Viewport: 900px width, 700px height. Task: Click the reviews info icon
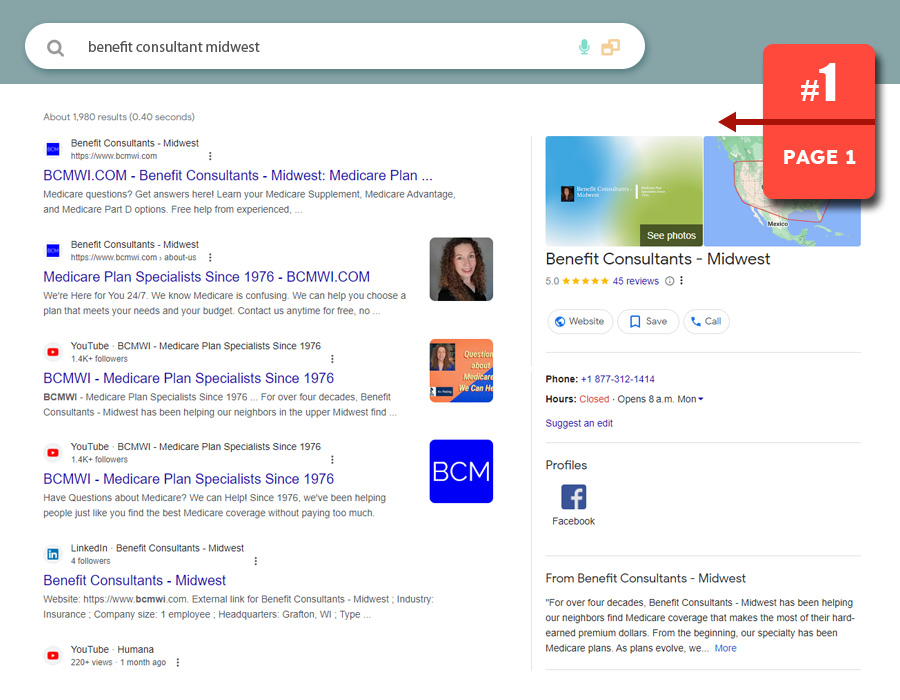pyautogui.click(x=669, y=281)
